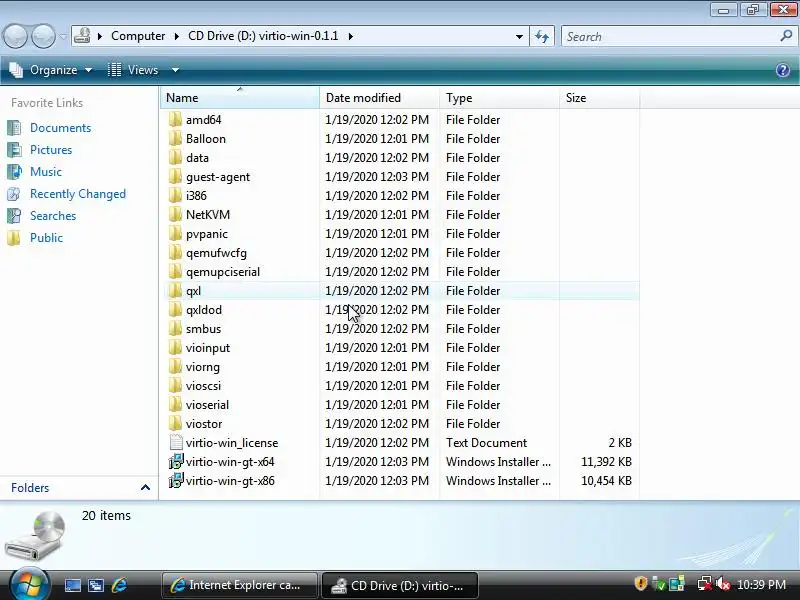The image size is (800, 600).
Task: Click the Forward navigation arrow button
Action: coord(43,36)
